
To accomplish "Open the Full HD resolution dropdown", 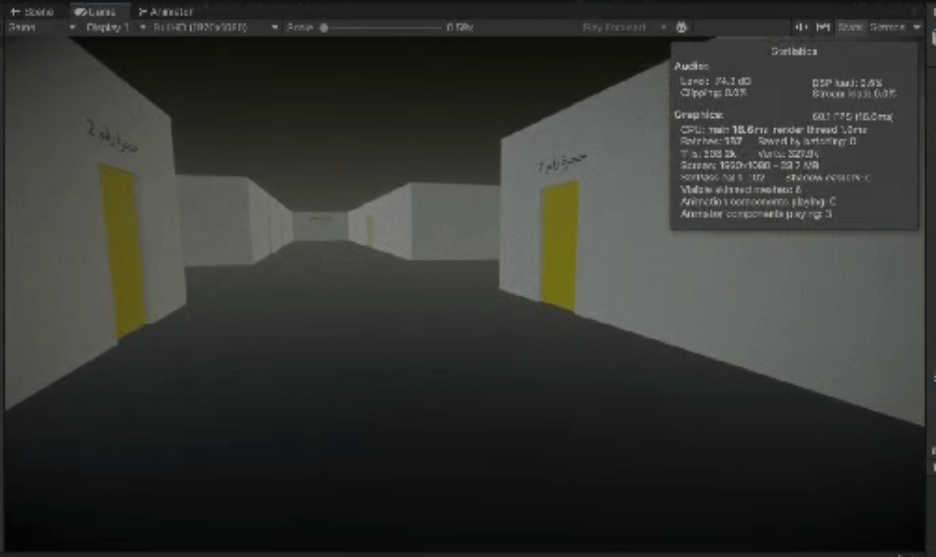I will click(x=215, y=27).
